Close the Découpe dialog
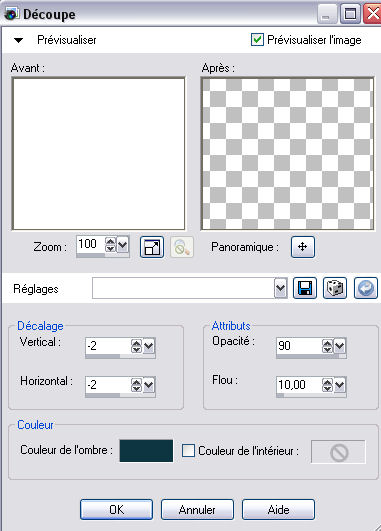 [372, 14]
